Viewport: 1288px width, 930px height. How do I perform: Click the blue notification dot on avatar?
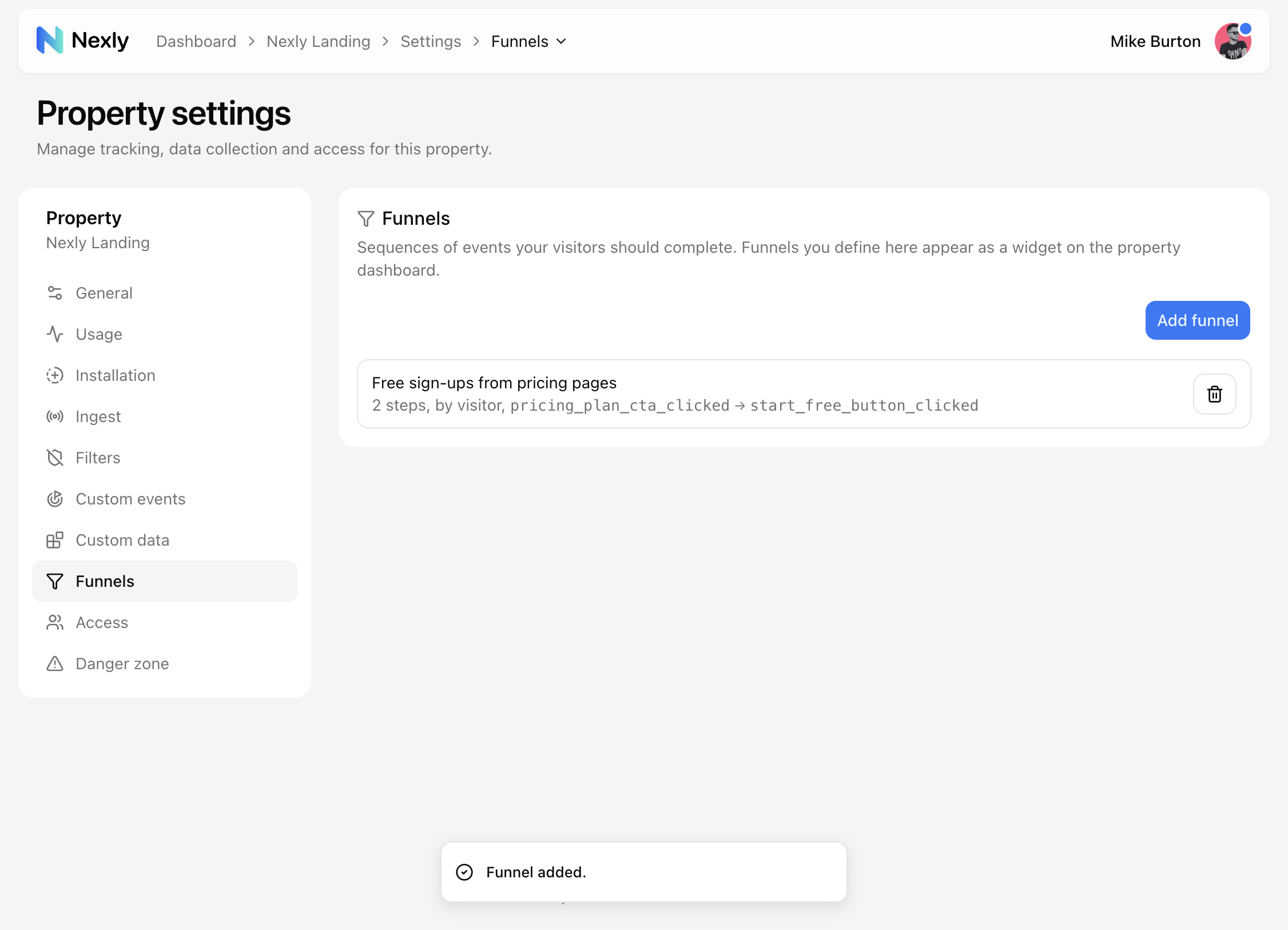[x=1245, y=29]
